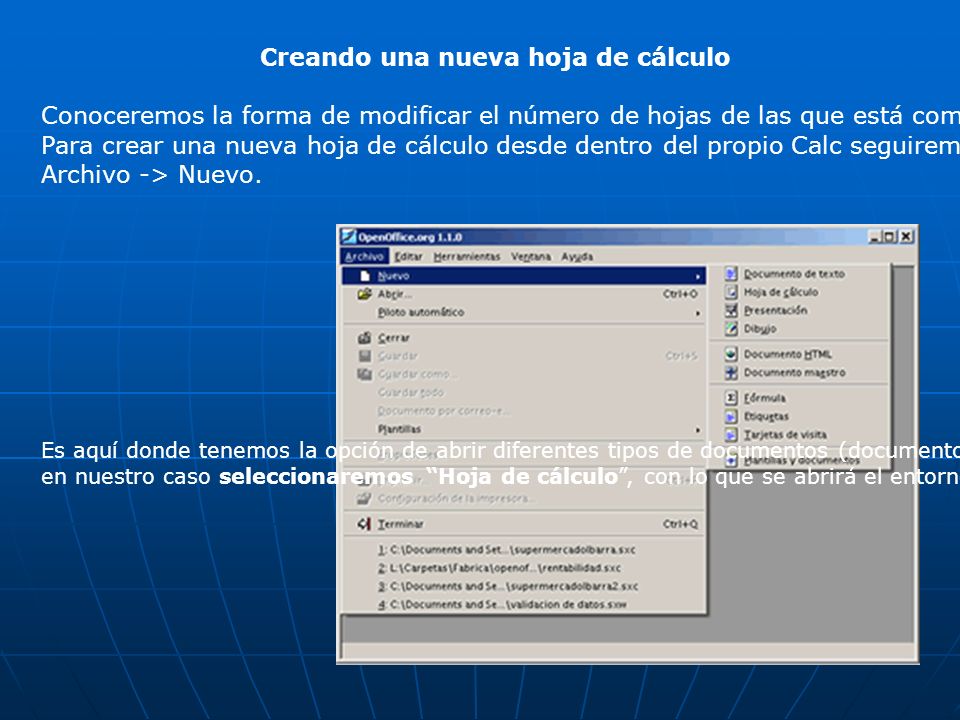Click the Guardar disk icon
The width and height of the screenshot is (960, 720).
pos(365,356)
